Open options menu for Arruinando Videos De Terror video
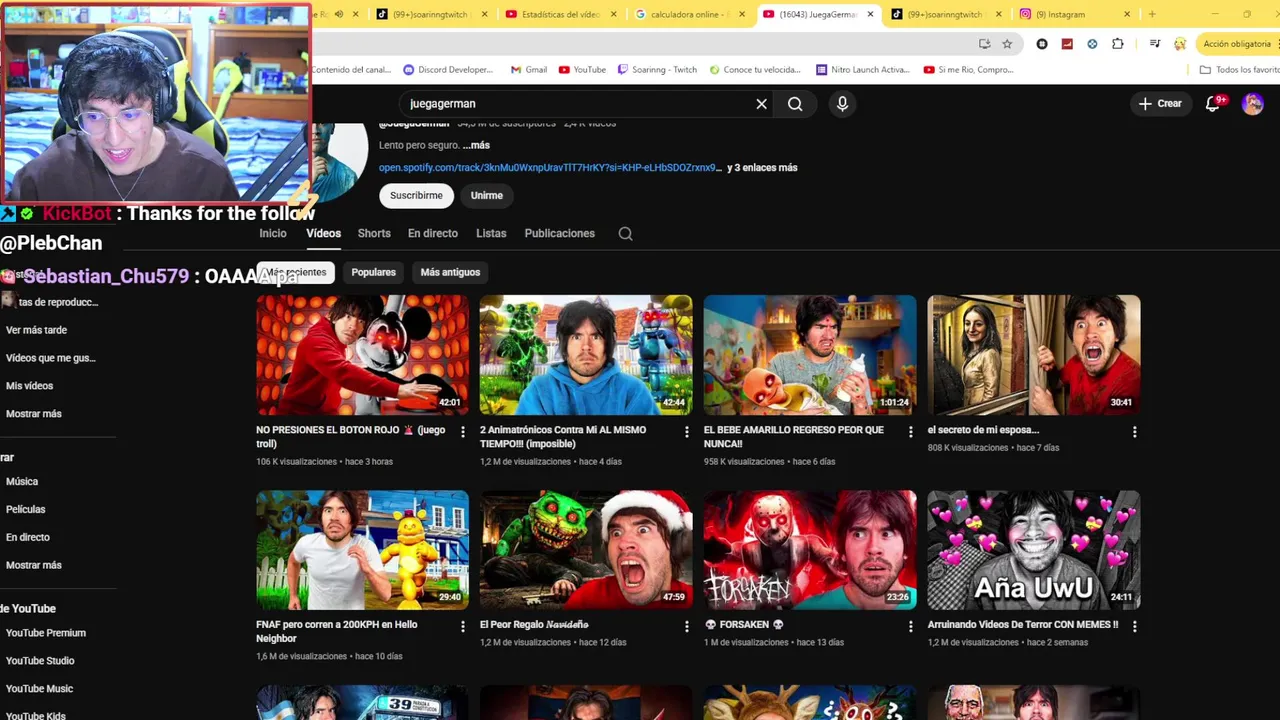The width and height of the screenshot is (1280, 720). click(1134, 626)
